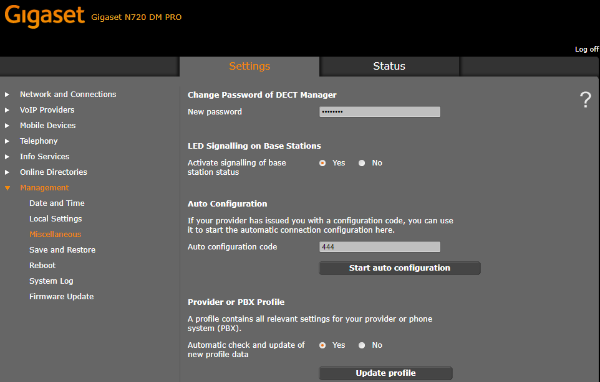Open Online Directories menu
This screenshot has height=382, width=600.
54,172
